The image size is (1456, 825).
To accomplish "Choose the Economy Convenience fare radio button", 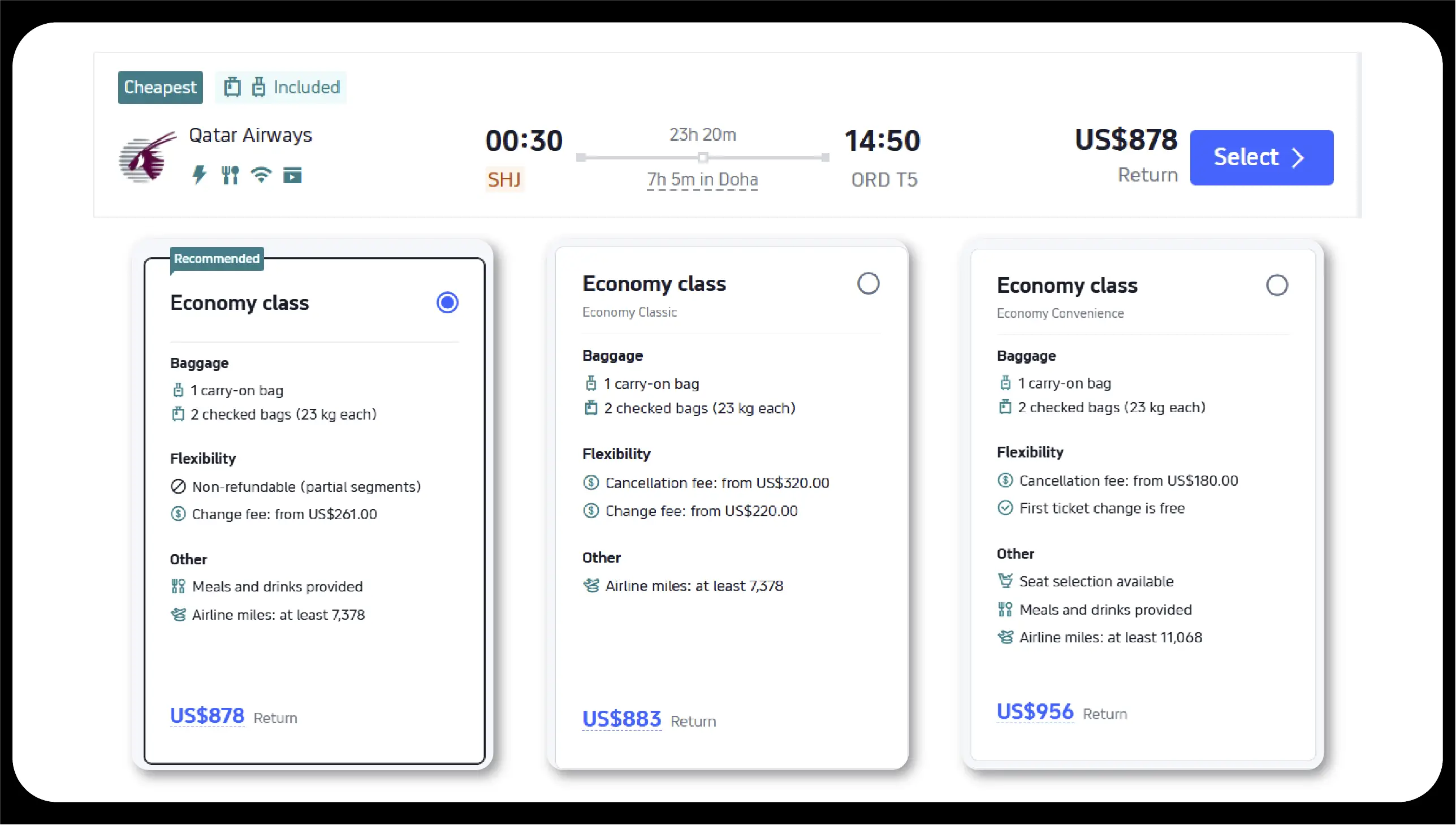I will 1276,286.
